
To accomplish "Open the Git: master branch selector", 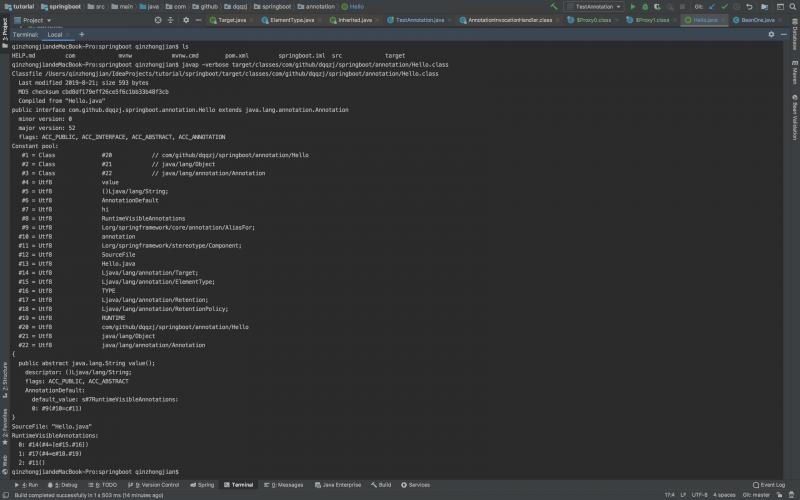I will 756,495.
